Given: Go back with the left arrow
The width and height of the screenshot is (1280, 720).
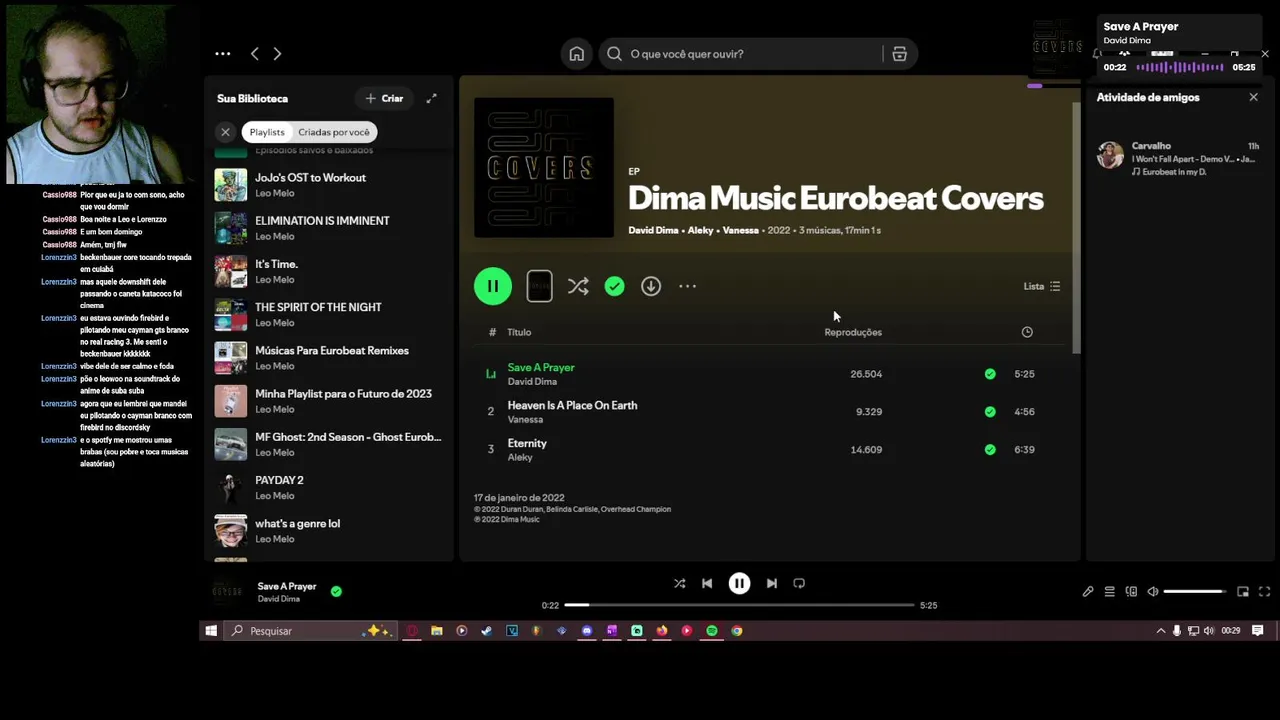Looking at the screenshot, I should (x=254, y=54).
